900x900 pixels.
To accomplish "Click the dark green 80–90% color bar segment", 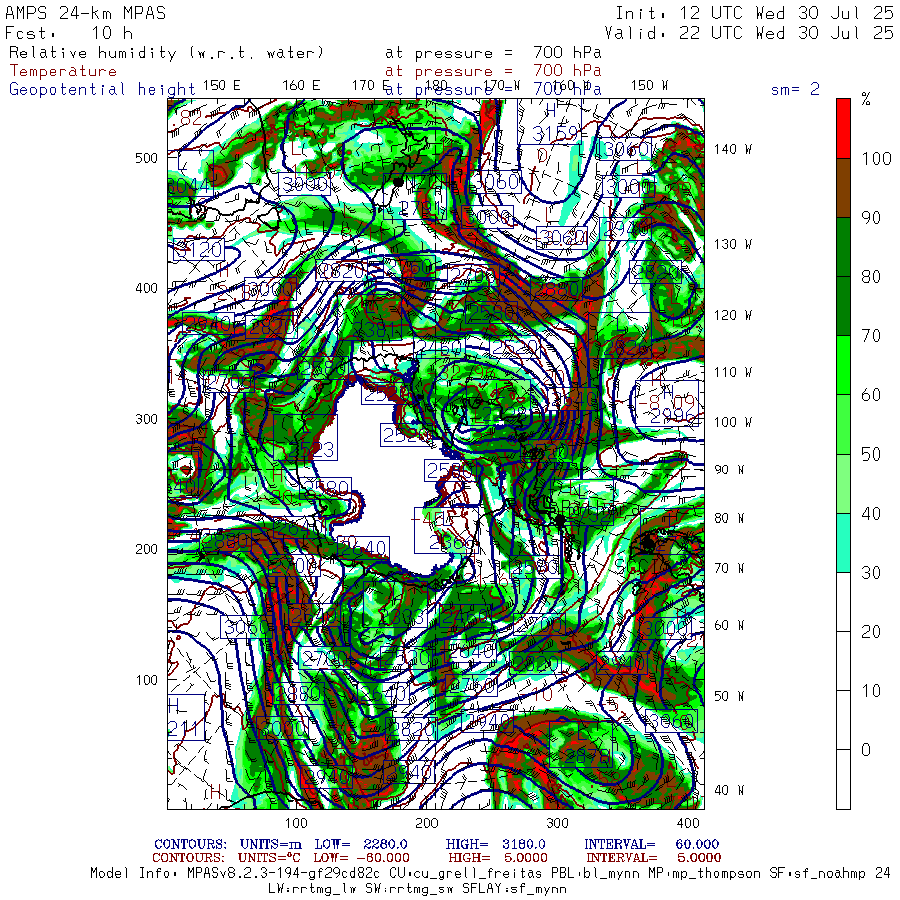I will pos(843,247).
